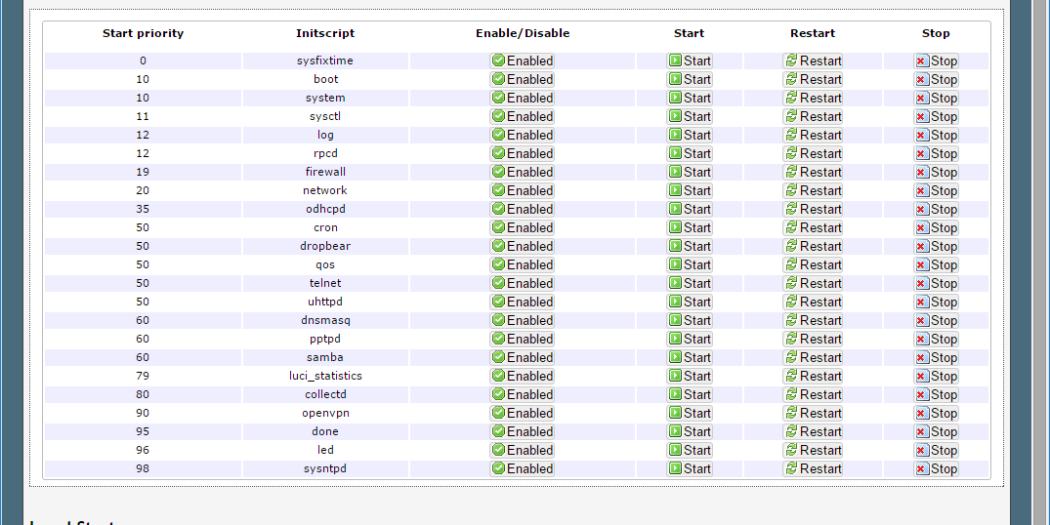1050x525 pixels.
Task: Toggle Enabled state for telnet service
Action: coord(522,283)
